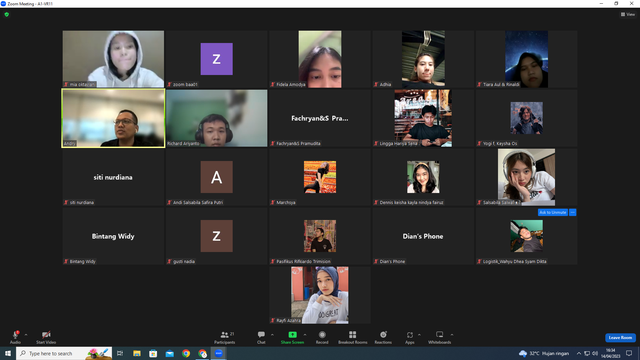640x360 pixels.
Task: Click gusti nadia brown Z avatar
Action: point(217,236)
